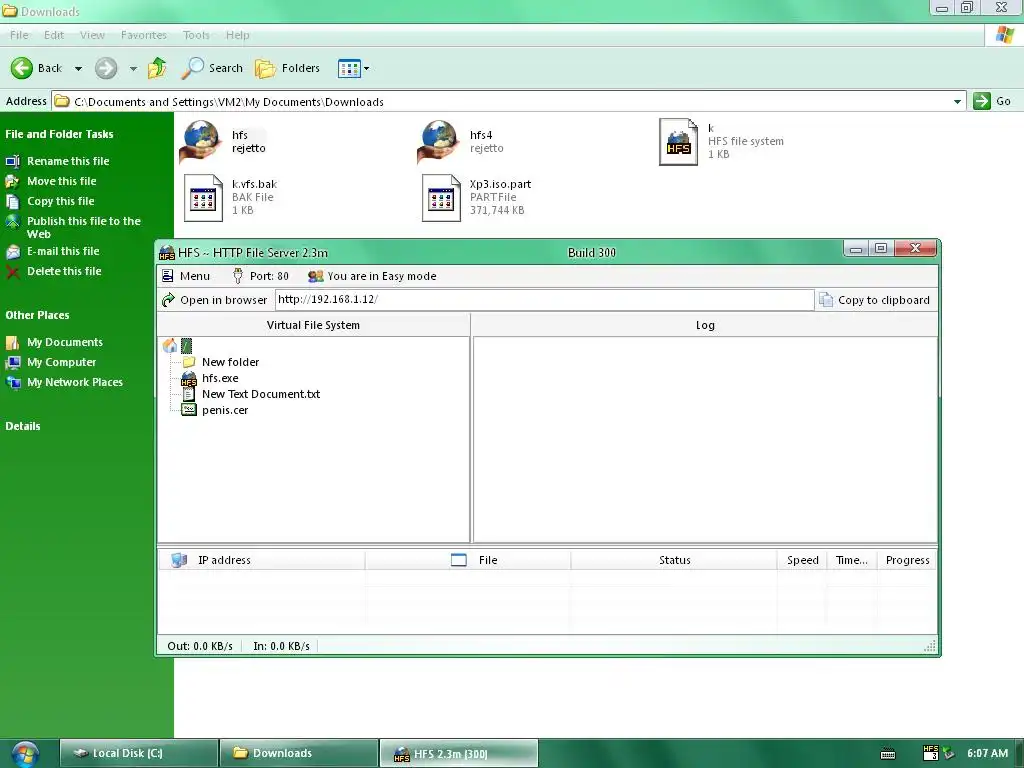Click the Back button in Downloads window
Viewport: 1024px width, 768px height.
(x=37, y=68)
